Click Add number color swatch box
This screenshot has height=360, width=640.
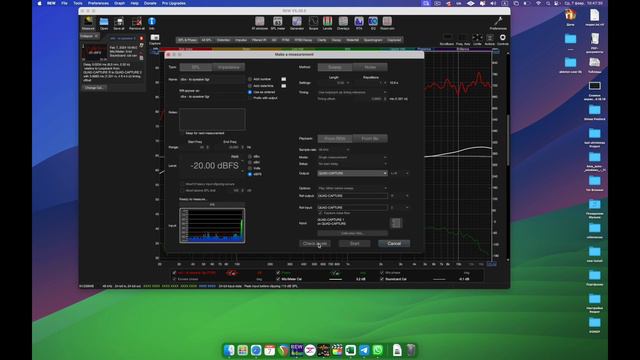[284, 79]
